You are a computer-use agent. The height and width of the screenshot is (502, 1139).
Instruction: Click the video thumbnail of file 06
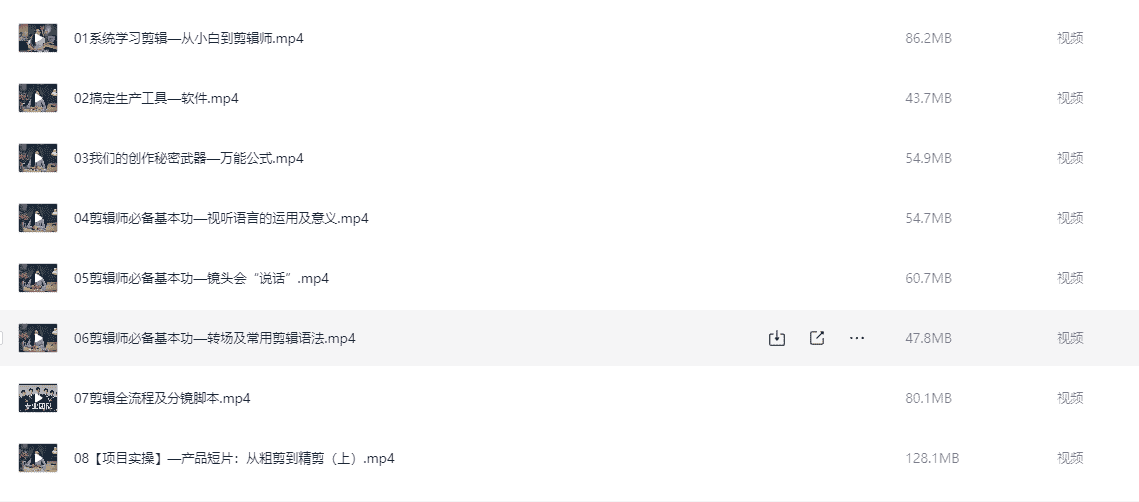click(x=38, y=338)
